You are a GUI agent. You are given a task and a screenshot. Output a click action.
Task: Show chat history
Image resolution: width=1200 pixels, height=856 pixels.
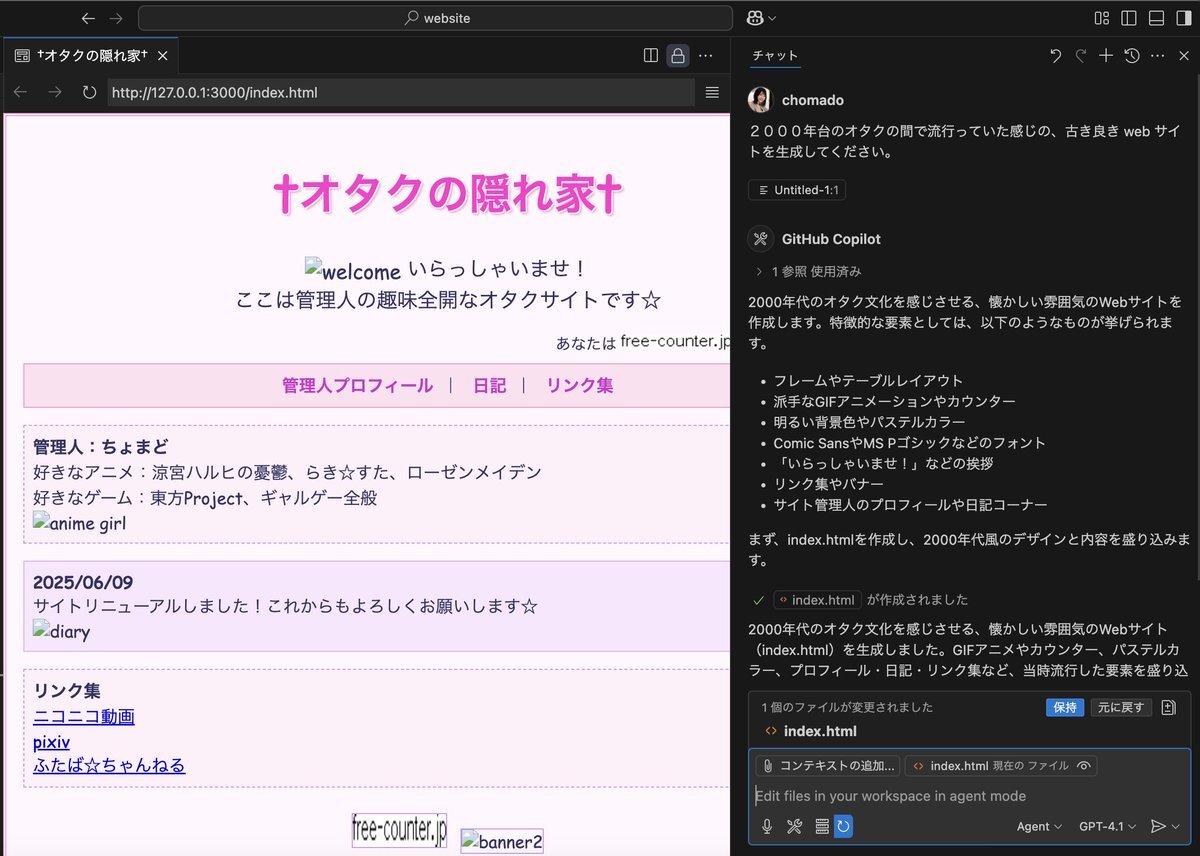1132,56
